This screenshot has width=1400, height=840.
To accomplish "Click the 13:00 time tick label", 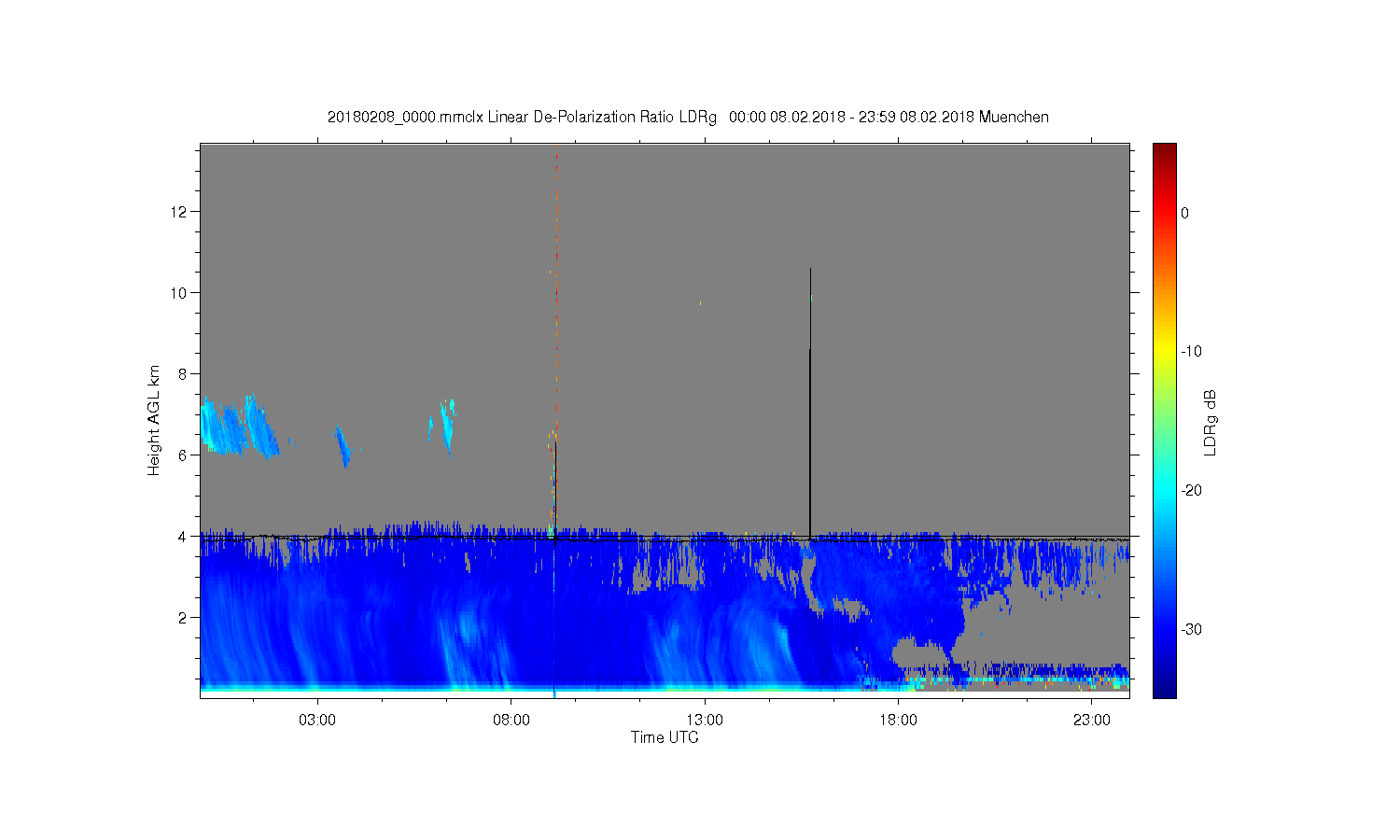I will 705,721.
